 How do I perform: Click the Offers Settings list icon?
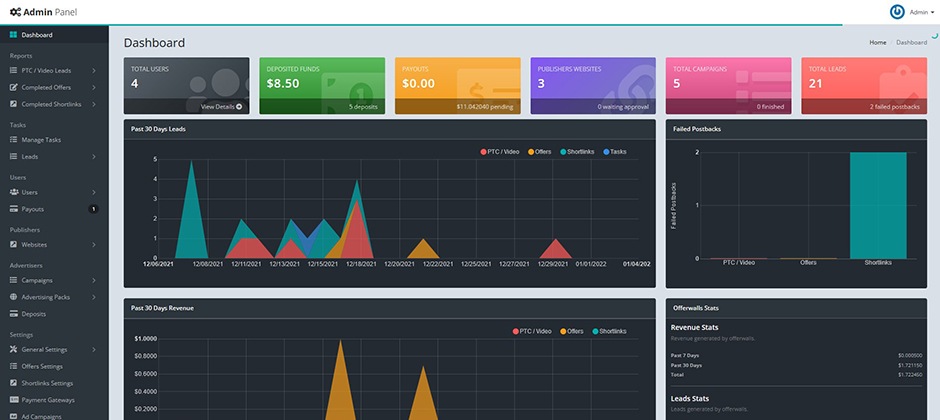tap(13, 366)
